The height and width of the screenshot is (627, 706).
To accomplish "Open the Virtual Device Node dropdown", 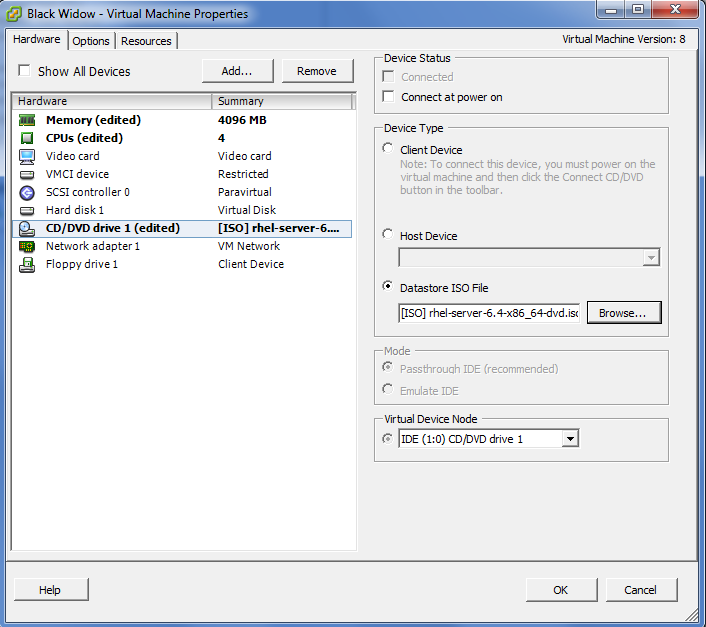I will [569, 439].
